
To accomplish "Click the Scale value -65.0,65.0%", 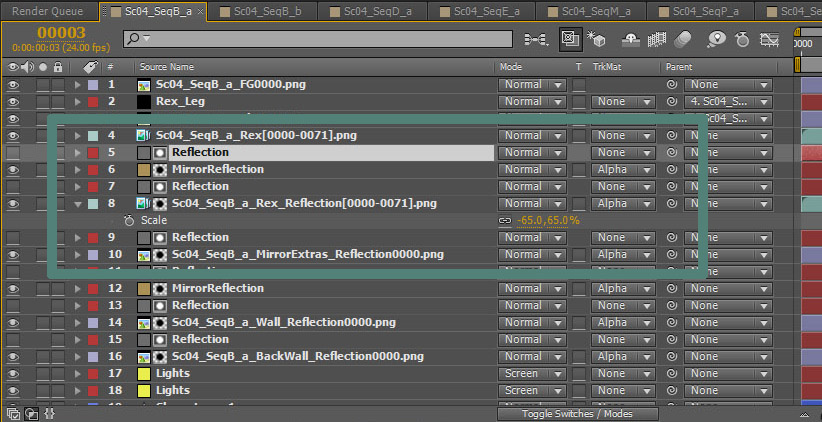I will coord(548,221).
